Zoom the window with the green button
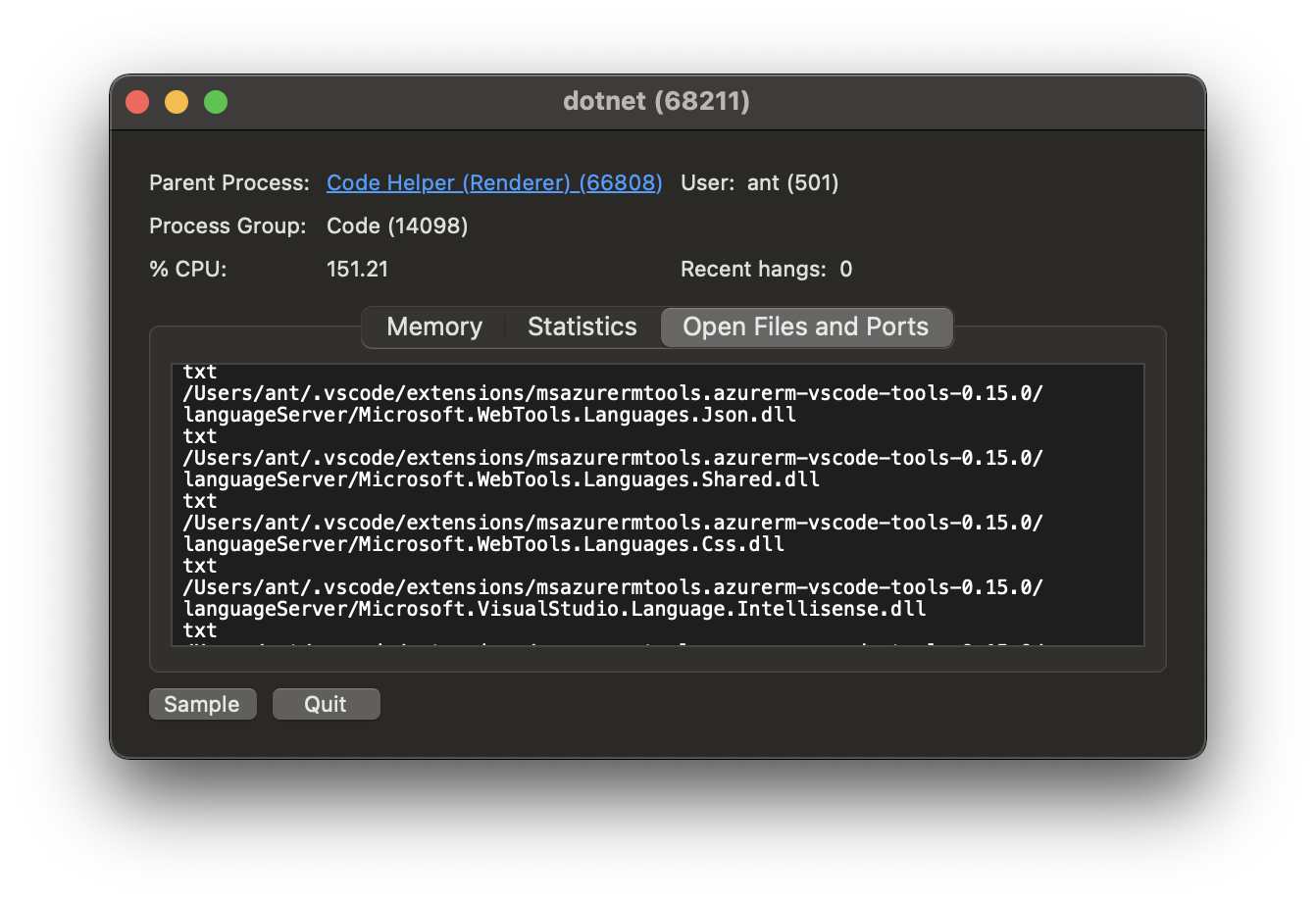1316x904 pixels. (216, 101)
